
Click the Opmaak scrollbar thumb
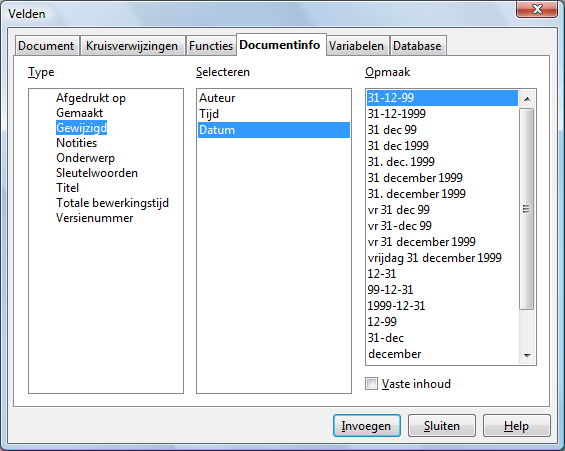tap(527, 209)
